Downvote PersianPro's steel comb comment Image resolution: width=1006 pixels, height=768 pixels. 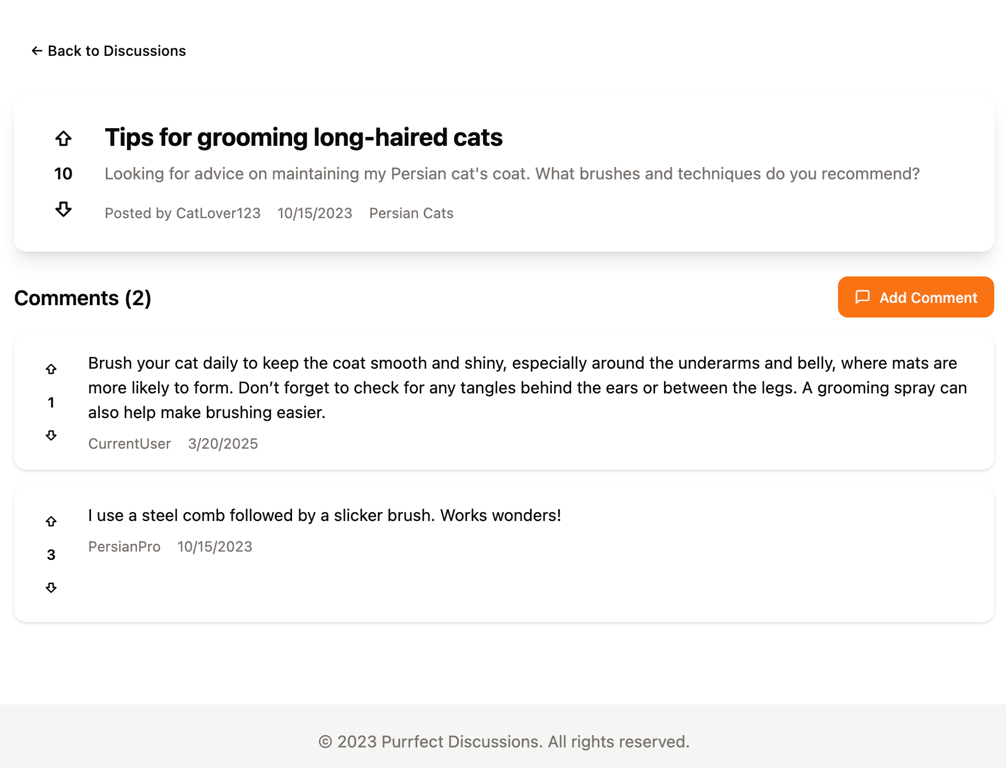click(x=51, y=587)
